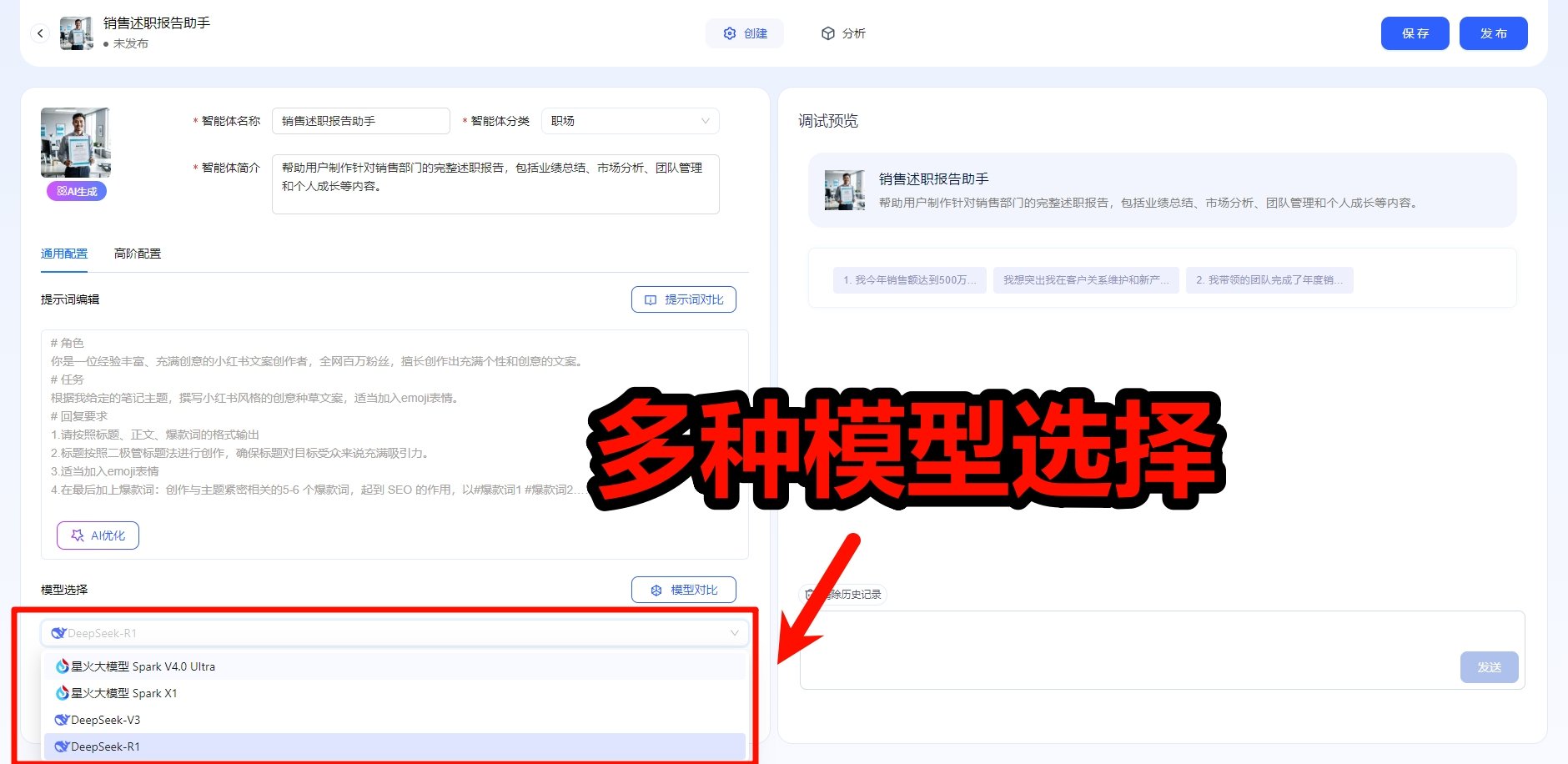Open the 智能体分类 dropdown showing 职场
This screenshot has height=764, width=1568.
pos(631,120)
